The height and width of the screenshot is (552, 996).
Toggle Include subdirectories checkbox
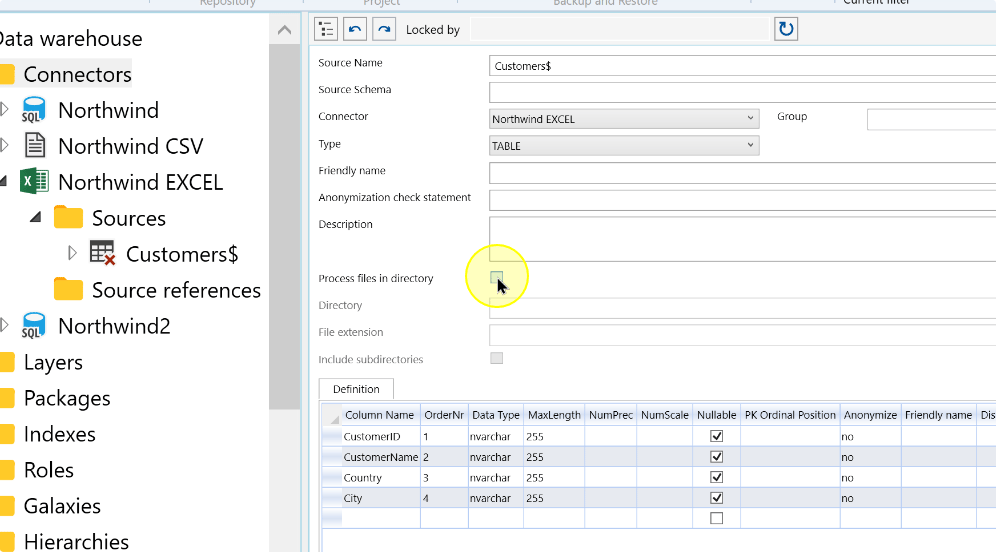pos(497,358)
